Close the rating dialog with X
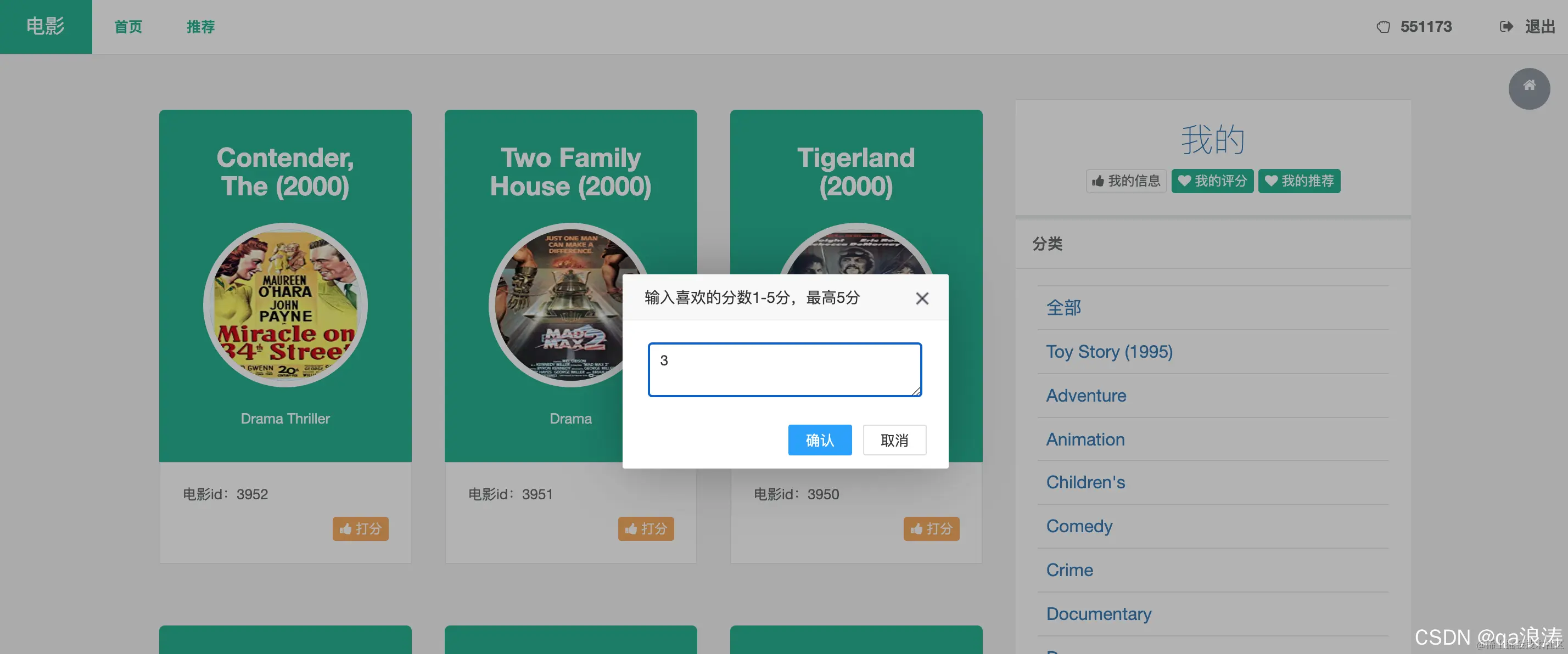The width and height of the screenshot is (1568, 654). [x=922, y=298]
